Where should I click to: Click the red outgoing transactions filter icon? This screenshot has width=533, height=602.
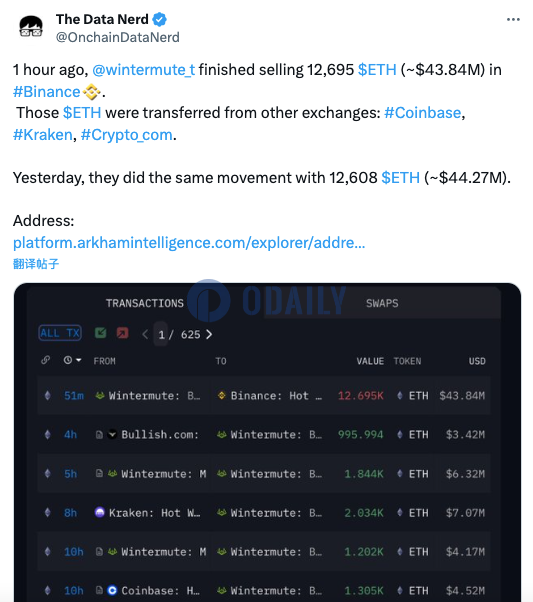(122, 333)
